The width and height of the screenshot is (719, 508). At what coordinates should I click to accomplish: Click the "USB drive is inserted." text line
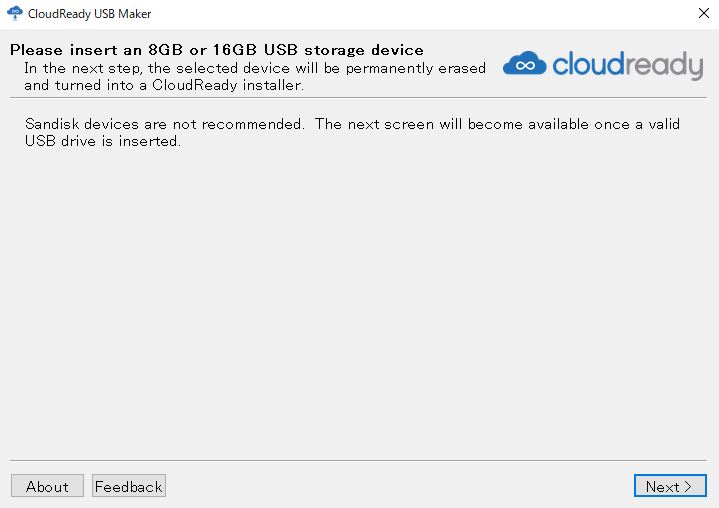[x=102, y=141]
